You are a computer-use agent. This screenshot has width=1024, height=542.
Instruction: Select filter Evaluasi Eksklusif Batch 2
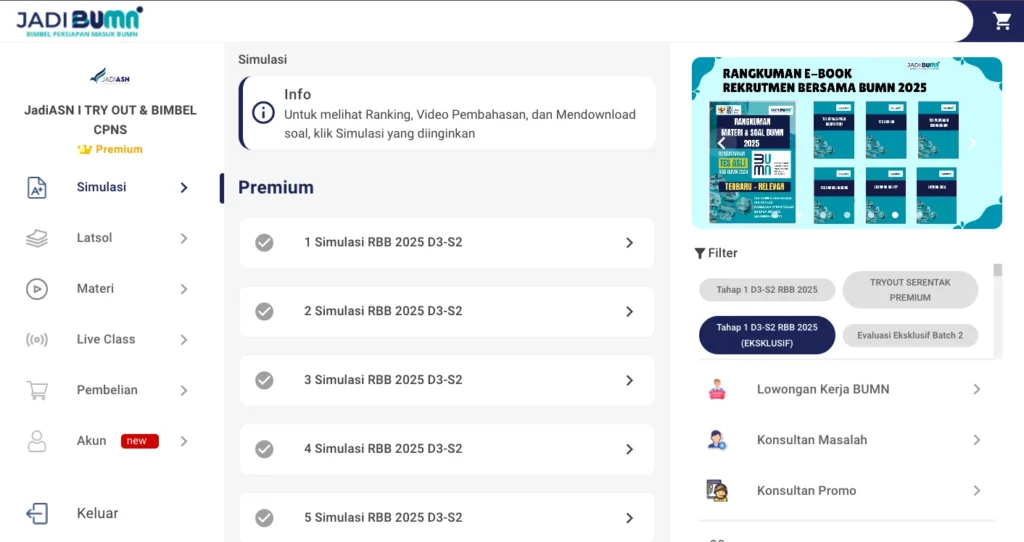[x=910, y=335]
